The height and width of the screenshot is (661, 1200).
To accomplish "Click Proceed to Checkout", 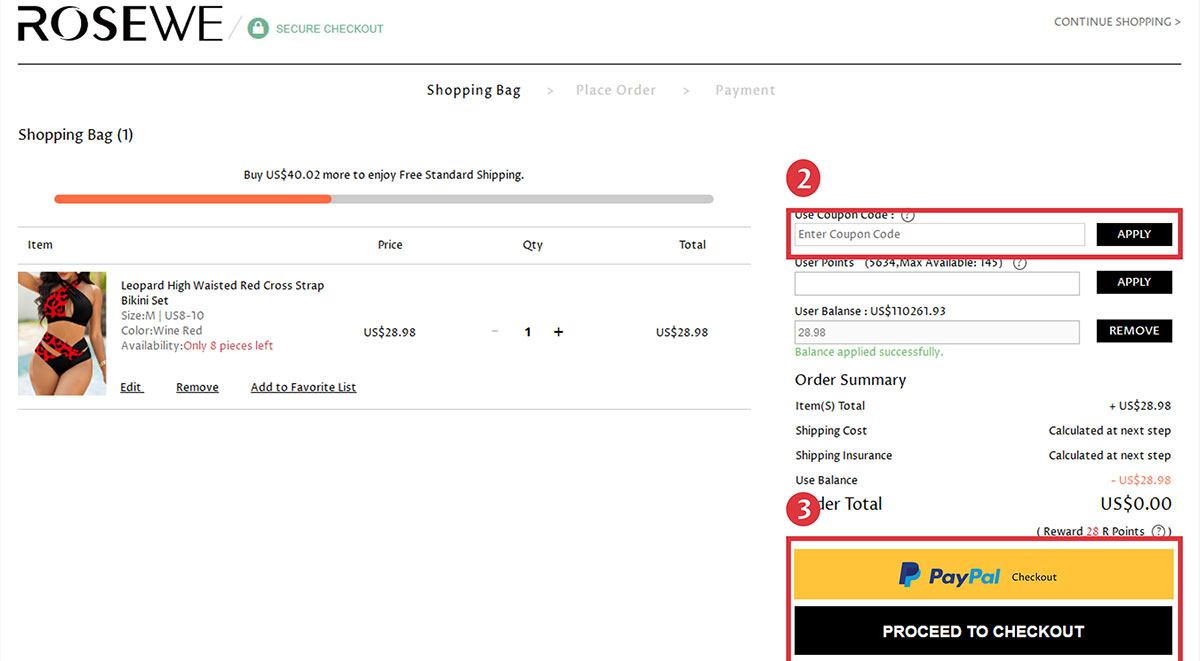I will pos(983,631).
